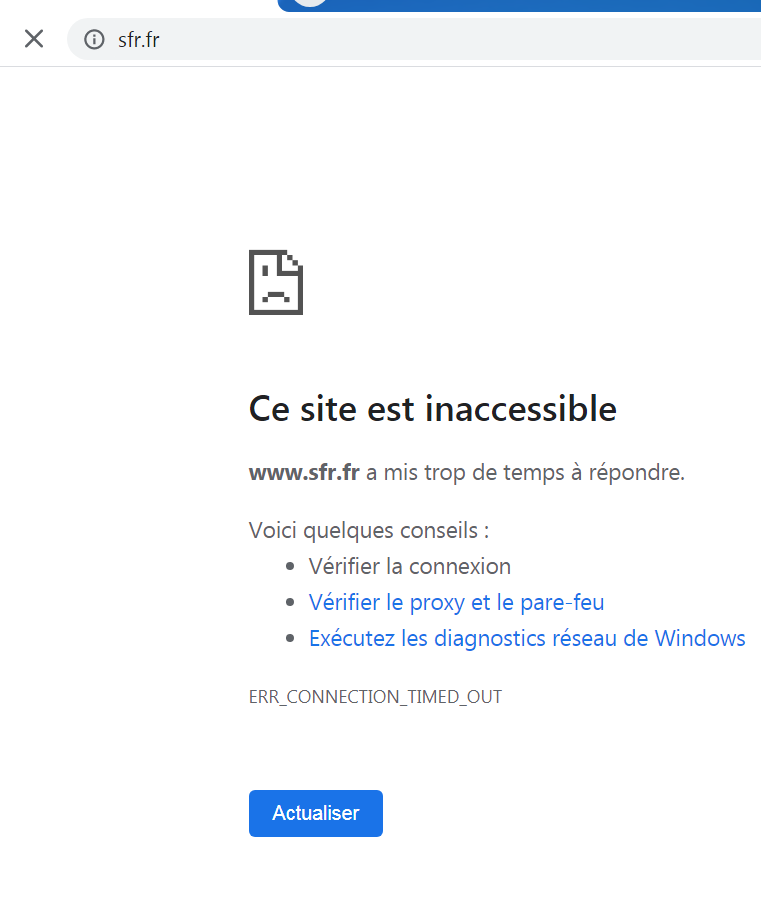This screenshot has height=922, width=761.
Task: Click the ERR_CONNECTION_TIMED_OUT error code
Action: pos(375,697)
